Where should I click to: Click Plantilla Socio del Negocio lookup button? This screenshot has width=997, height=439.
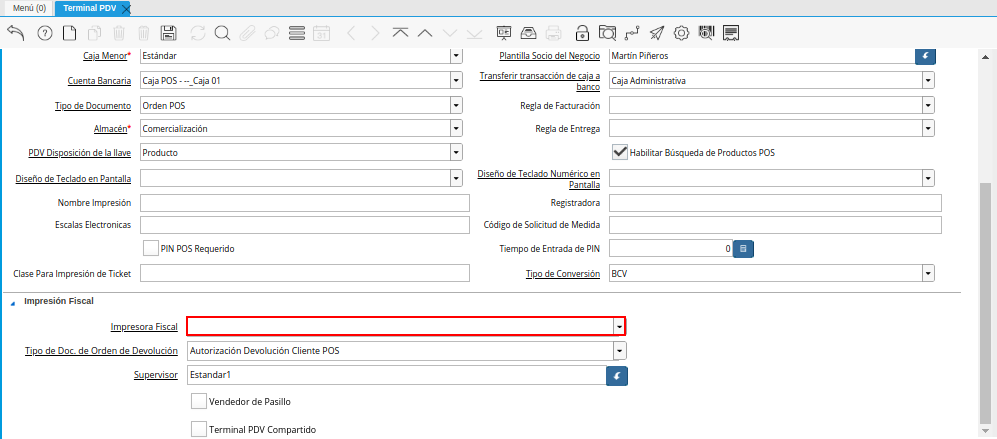click(x=925, y=56)
